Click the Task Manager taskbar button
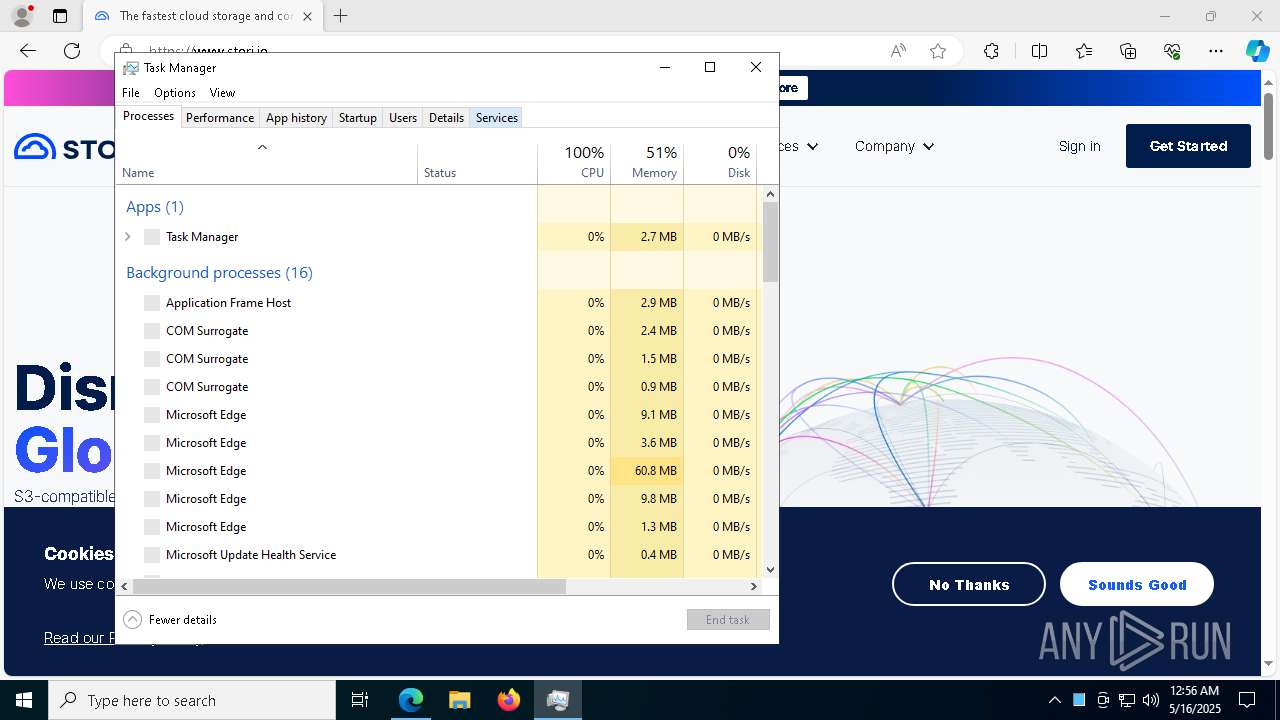The width and height of the screenshot is (1280, 720). (557, 700)
